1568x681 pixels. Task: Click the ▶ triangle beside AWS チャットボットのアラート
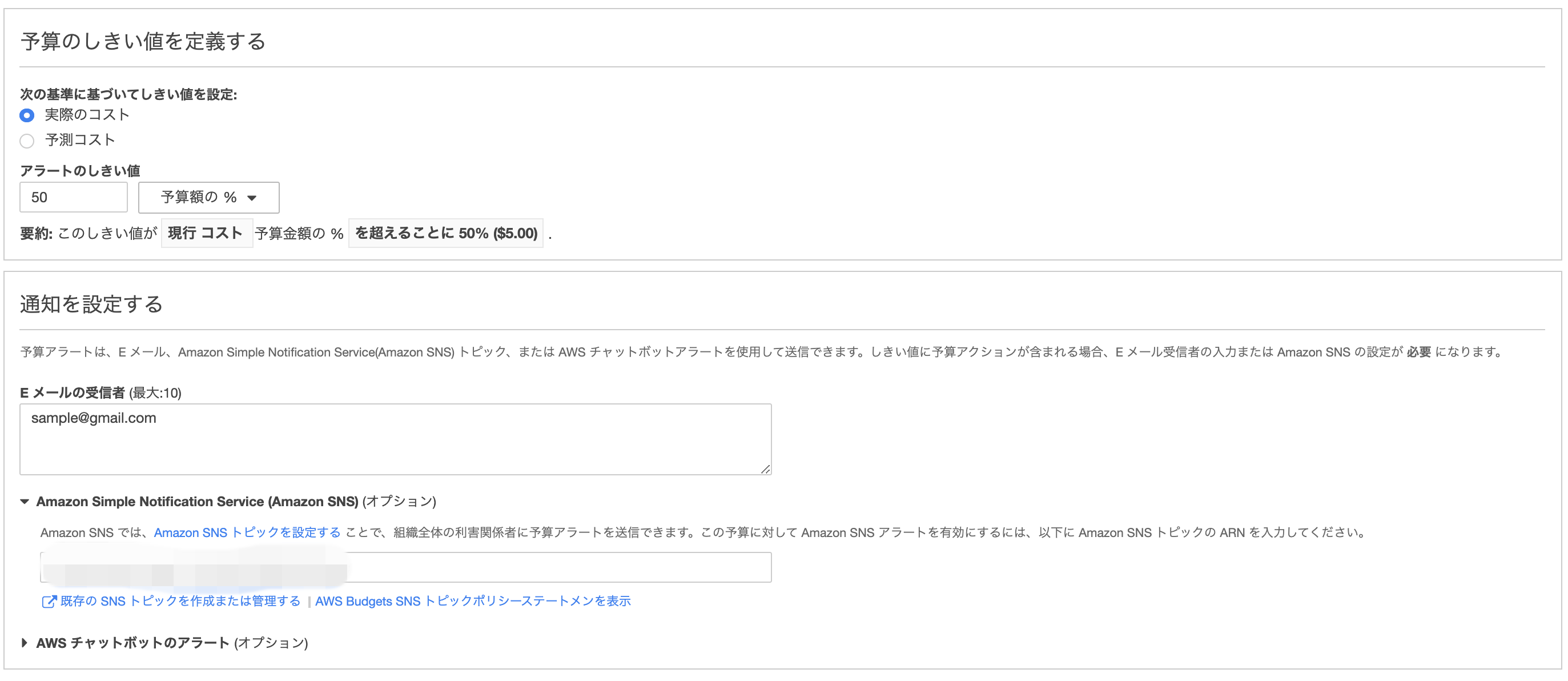coord(24,642)
